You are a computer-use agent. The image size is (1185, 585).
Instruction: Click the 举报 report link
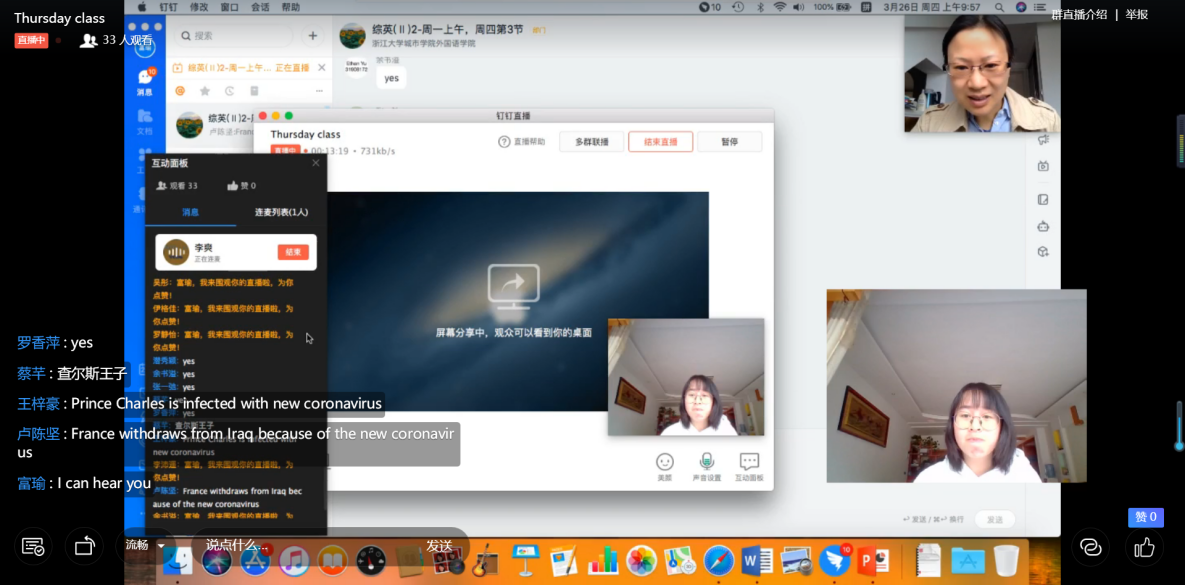[x=1137, y=14]
